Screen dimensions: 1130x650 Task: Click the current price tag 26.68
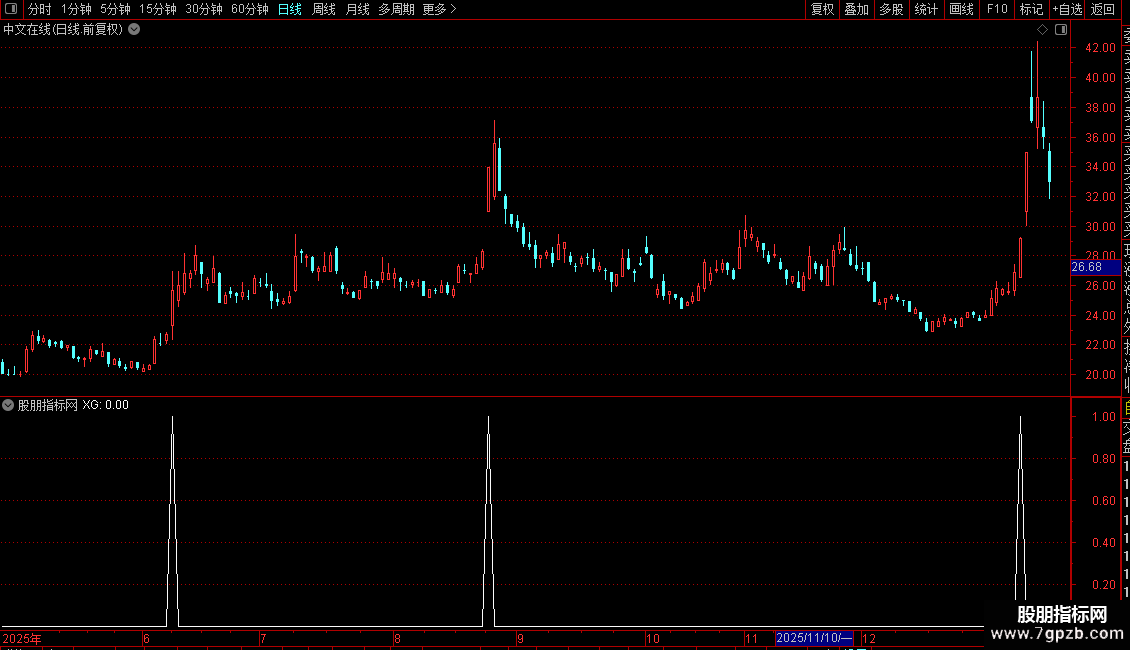point(1095,267)
